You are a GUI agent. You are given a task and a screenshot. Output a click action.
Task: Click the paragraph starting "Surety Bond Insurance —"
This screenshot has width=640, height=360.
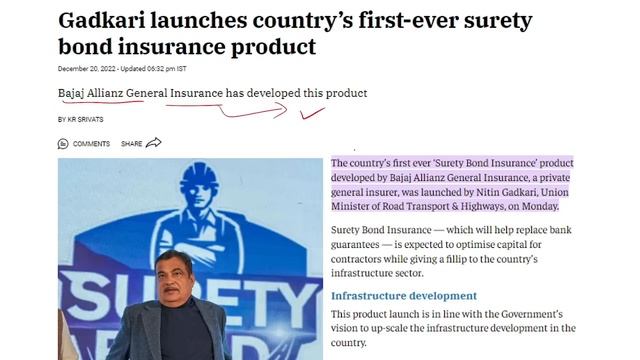tap(451, 251)
